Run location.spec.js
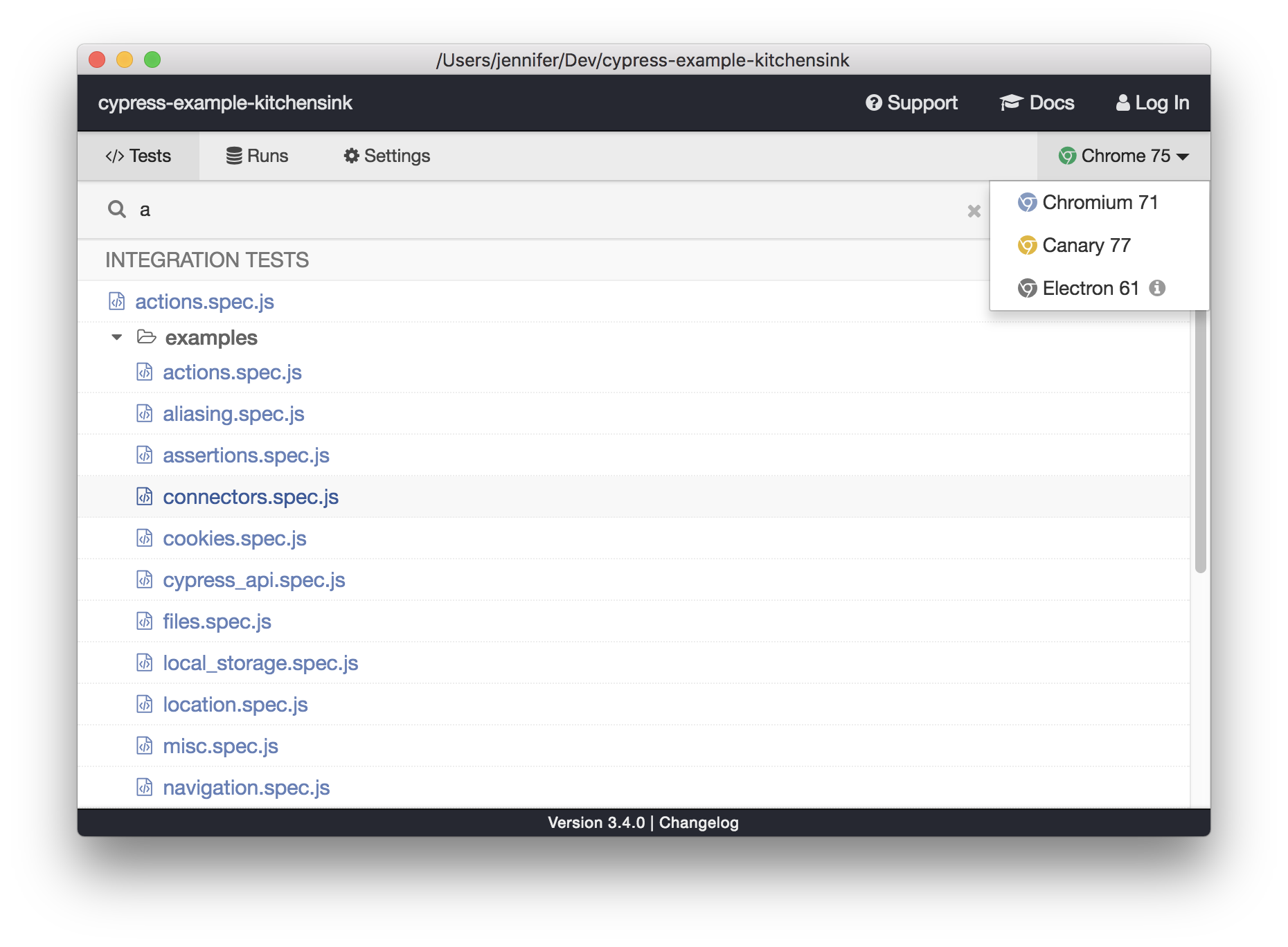 coord(235,705)
